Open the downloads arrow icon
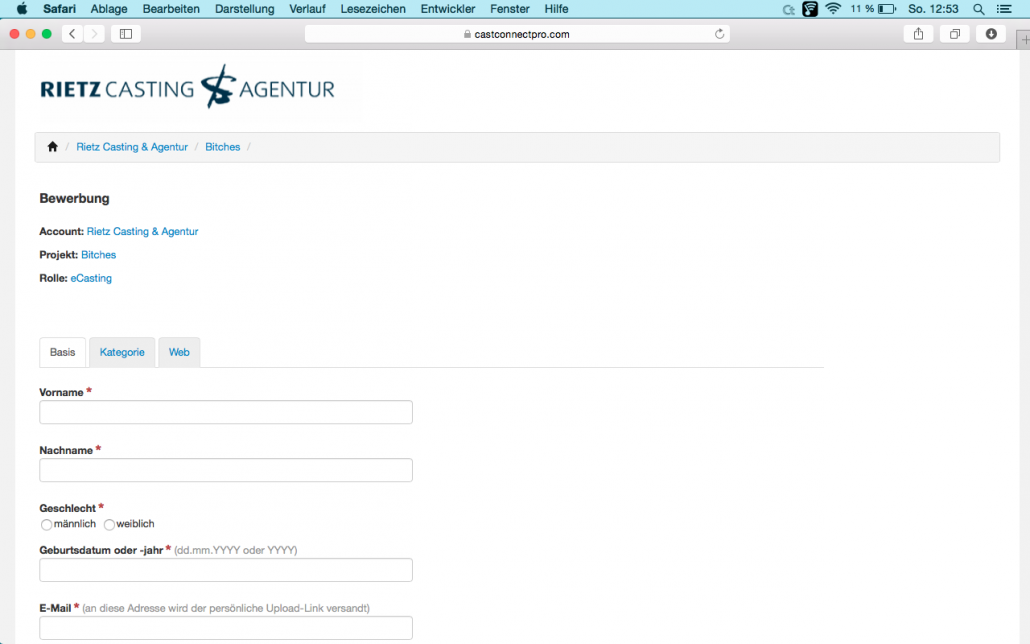This screenshot has width=1030, height=644. click(x=991, y=34)
